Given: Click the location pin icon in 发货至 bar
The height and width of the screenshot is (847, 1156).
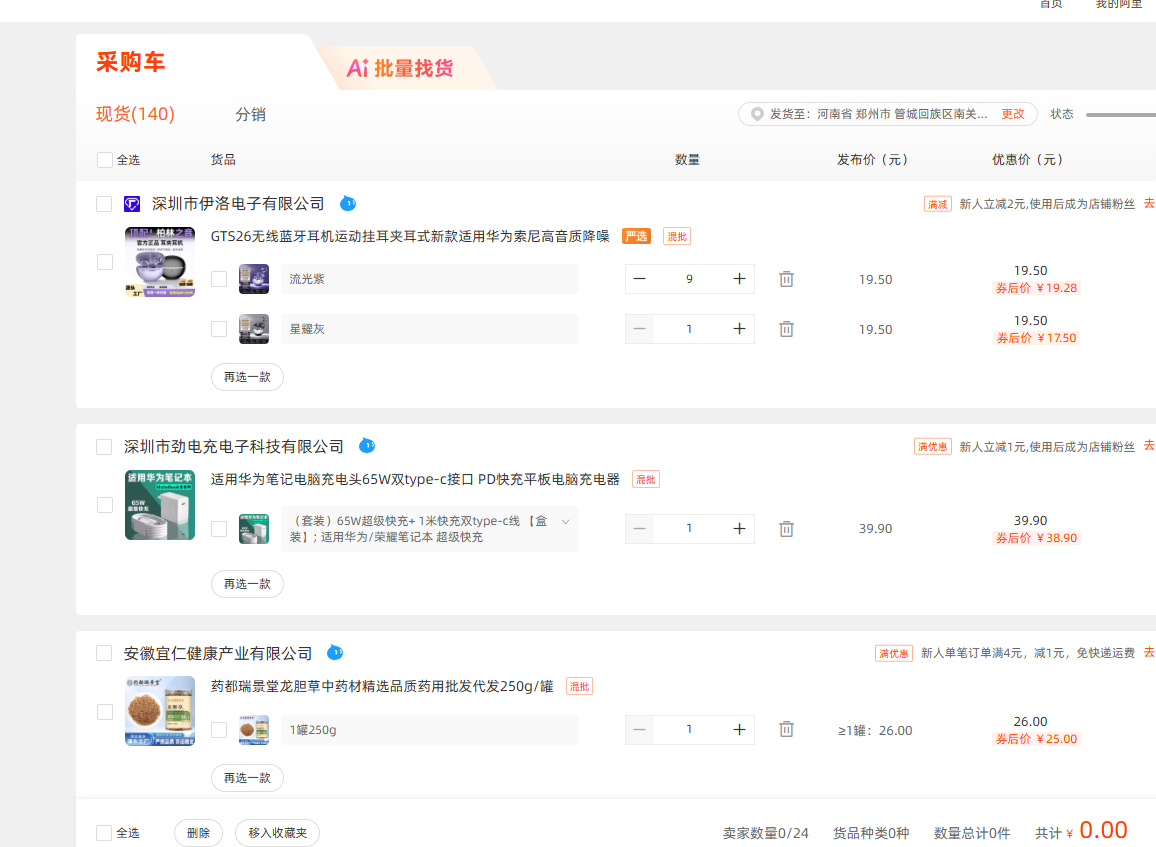Looking at the screenshot, I should coord(756,114).
